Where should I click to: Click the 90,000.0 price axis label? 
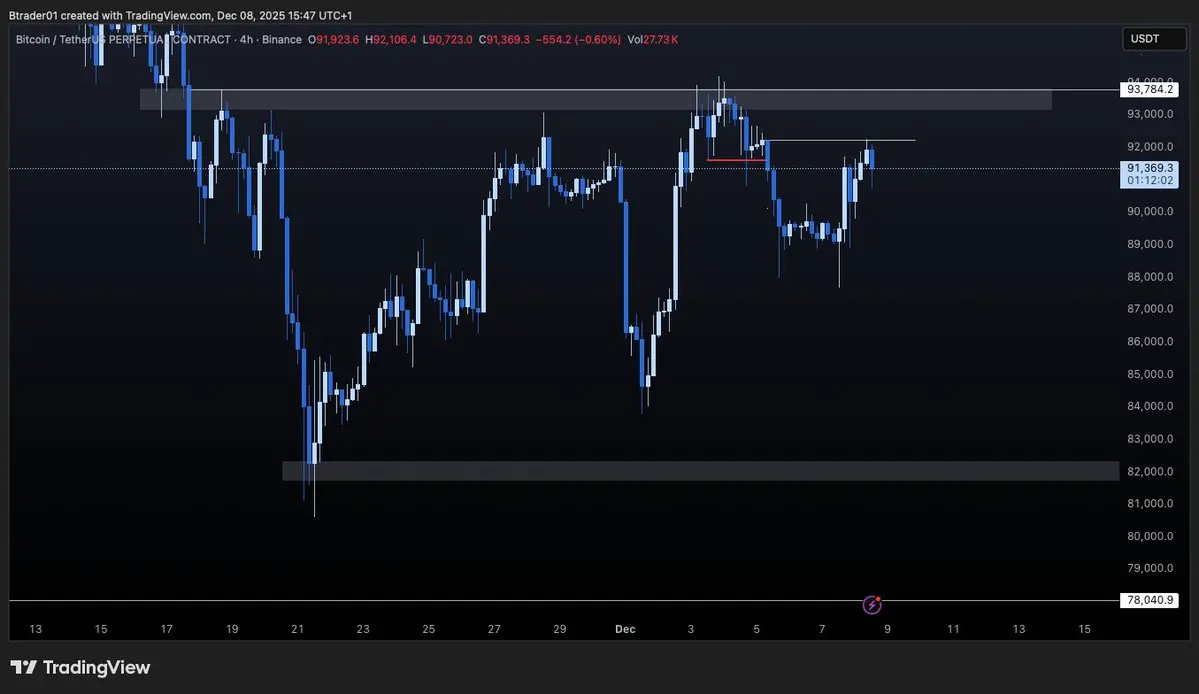point(1149,212)
